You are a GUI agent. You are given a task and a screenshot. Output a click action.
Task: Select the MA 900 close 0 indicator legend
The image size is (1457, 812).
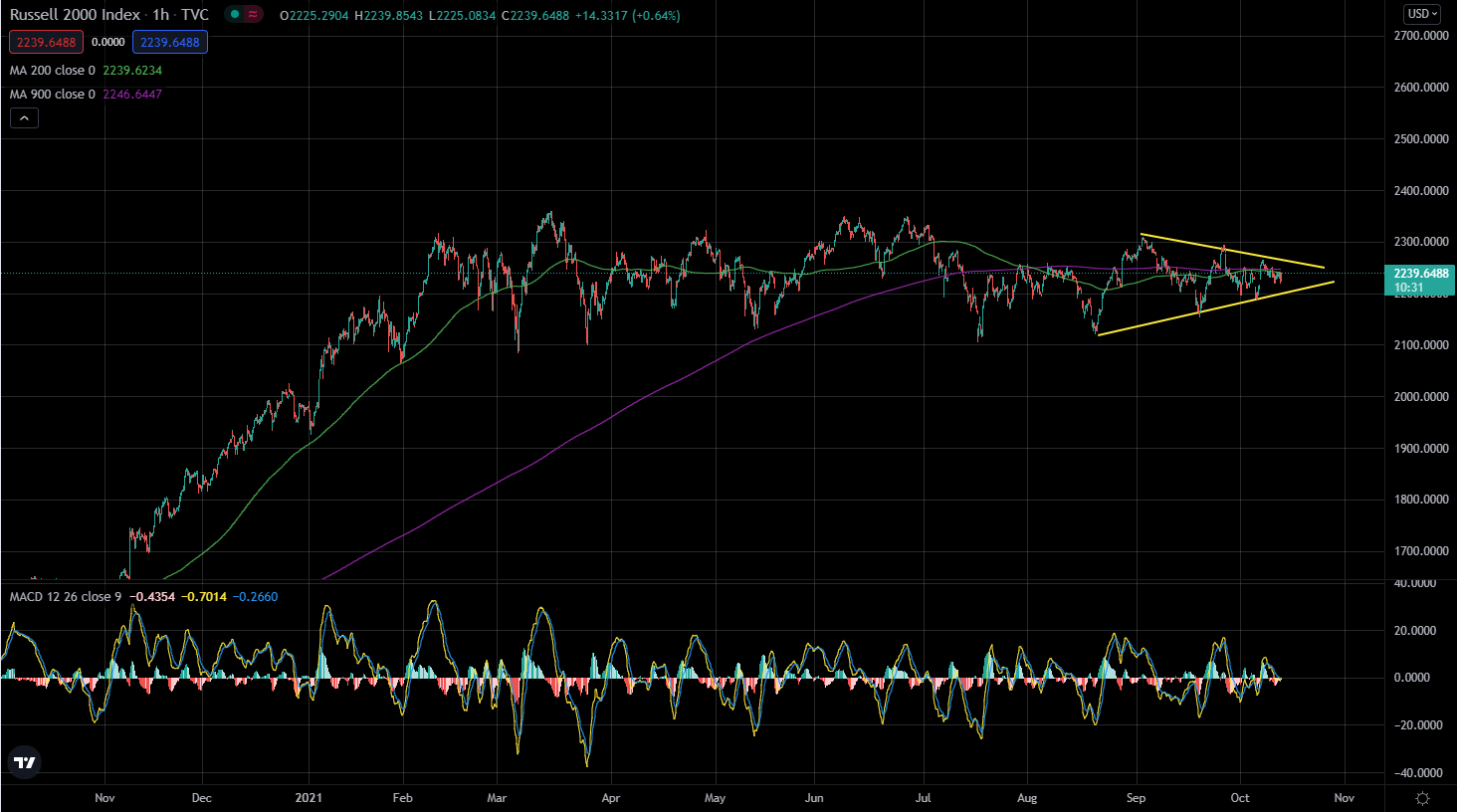[53, 95]
